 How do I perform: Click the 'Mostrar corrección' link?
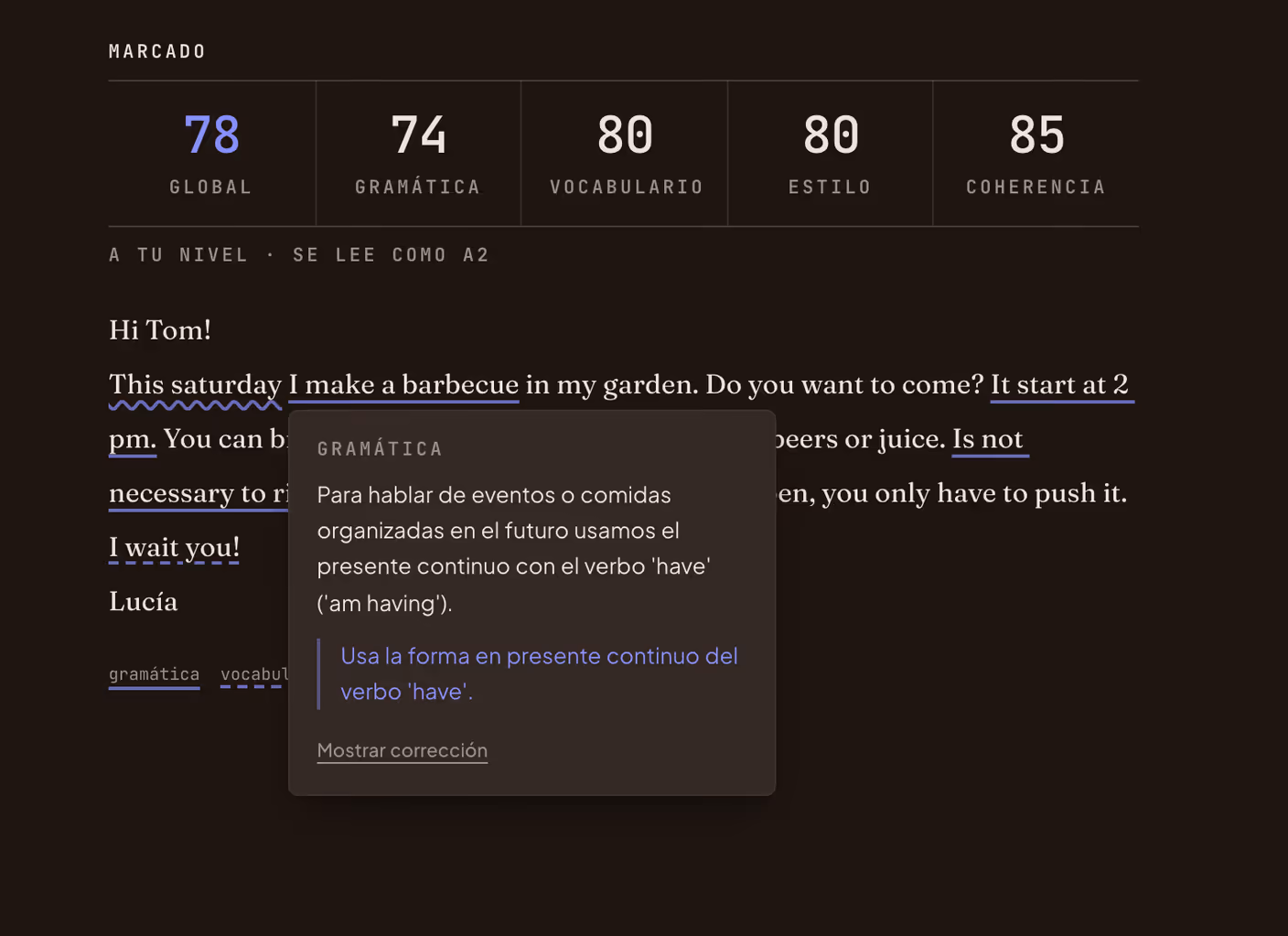point(402,750)
